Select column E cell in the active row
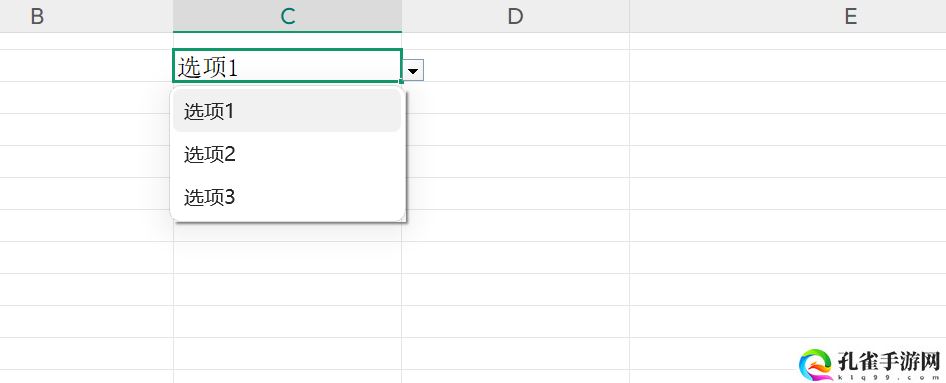946x383 pixels. tap(788, 66)
